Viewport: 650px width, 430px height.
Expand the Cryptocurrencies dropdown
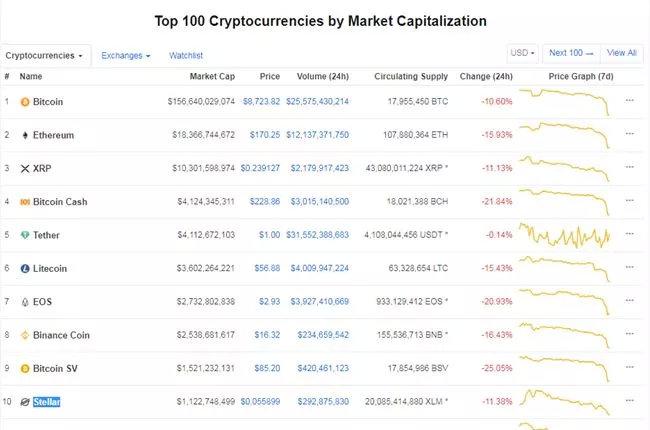pos(44,56)
